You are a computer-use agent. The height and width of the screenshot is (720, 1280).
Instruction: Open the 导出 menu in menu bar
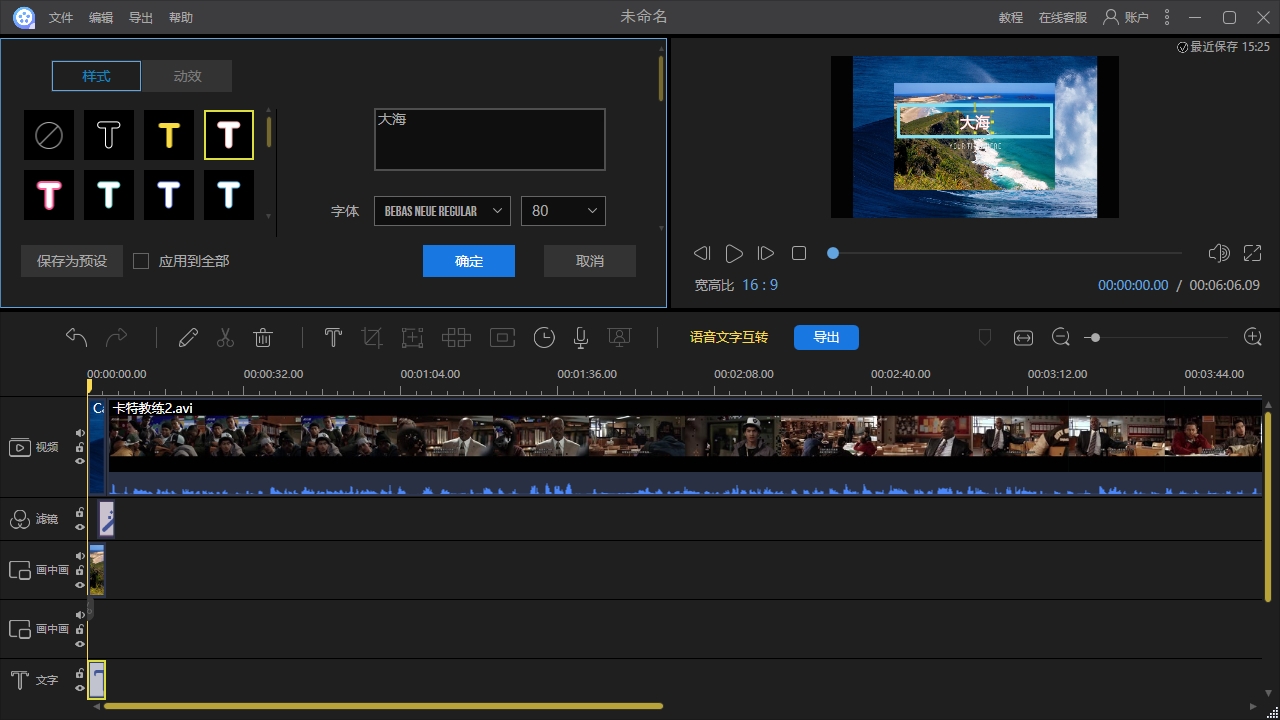click(x=141, y=18)
